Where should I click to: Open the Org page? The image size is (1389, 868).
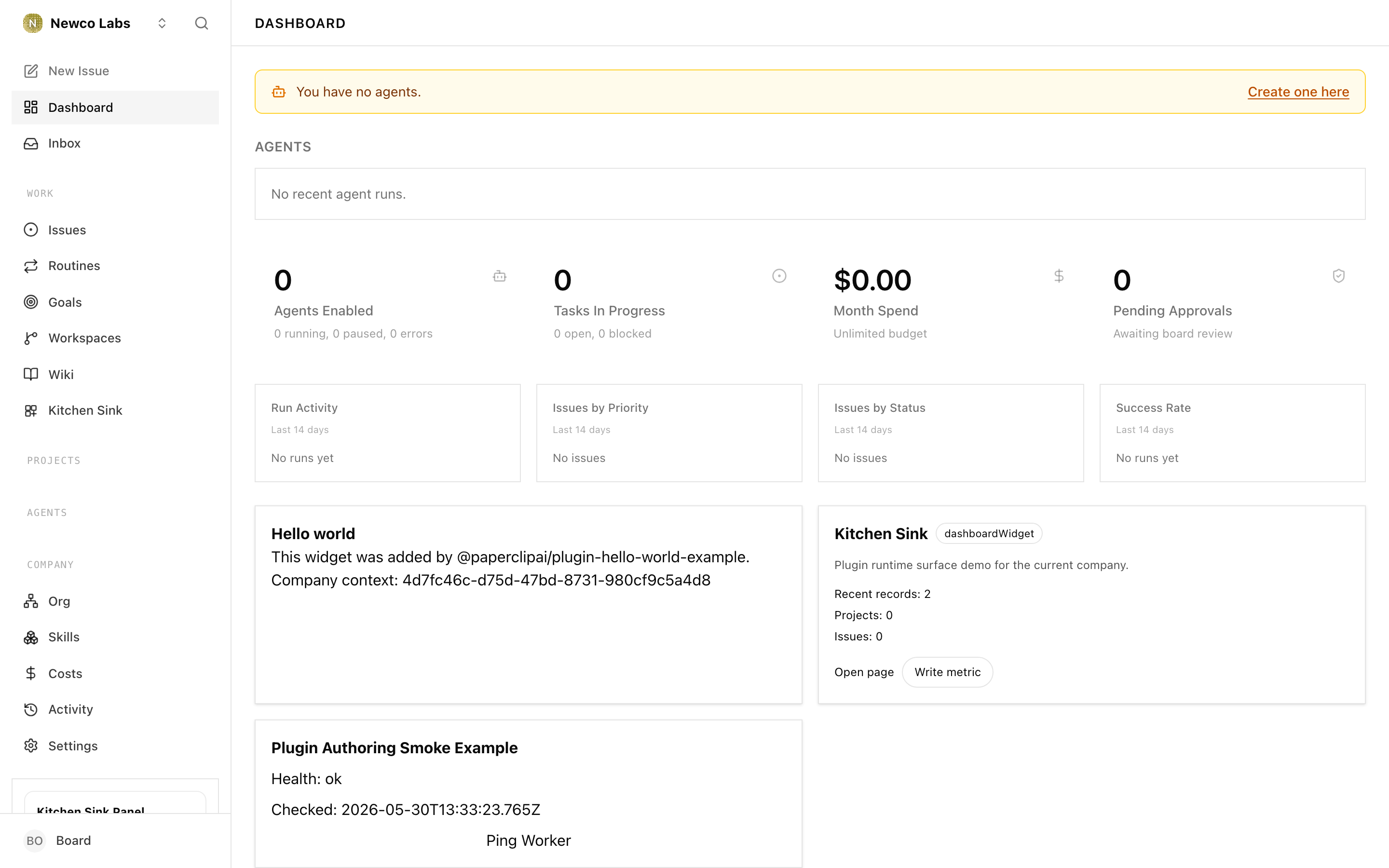115,601
